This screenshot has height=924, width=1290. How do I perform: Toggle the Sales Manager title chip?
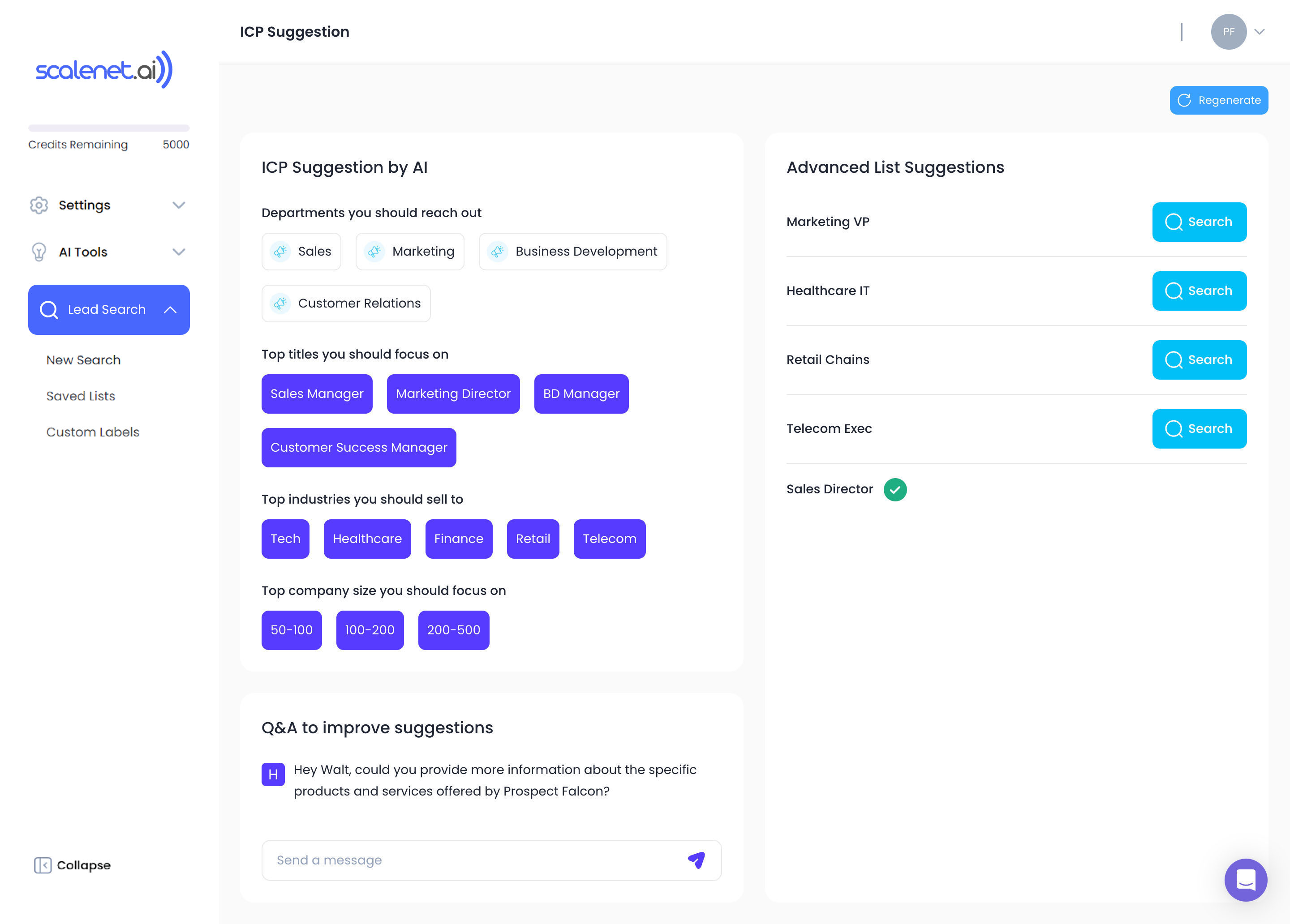click(317, 394)
